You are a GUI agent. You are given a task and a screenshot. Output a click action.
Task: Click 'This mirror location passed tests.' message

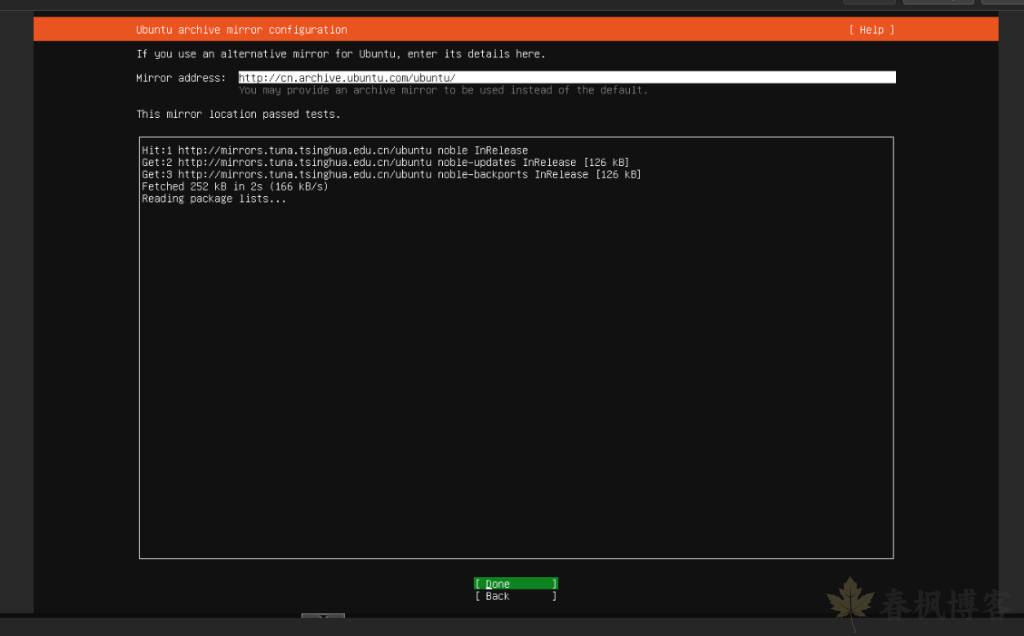point(238,115)
